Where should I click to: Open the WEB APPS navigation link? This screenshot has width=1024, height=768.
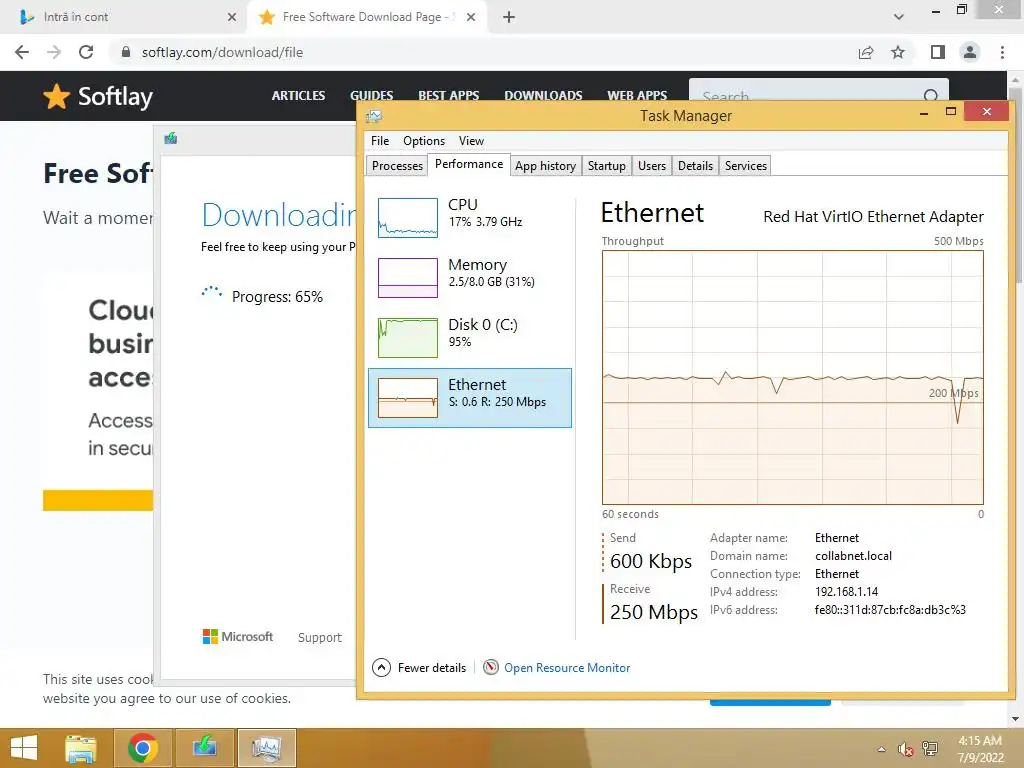point(637,95)
